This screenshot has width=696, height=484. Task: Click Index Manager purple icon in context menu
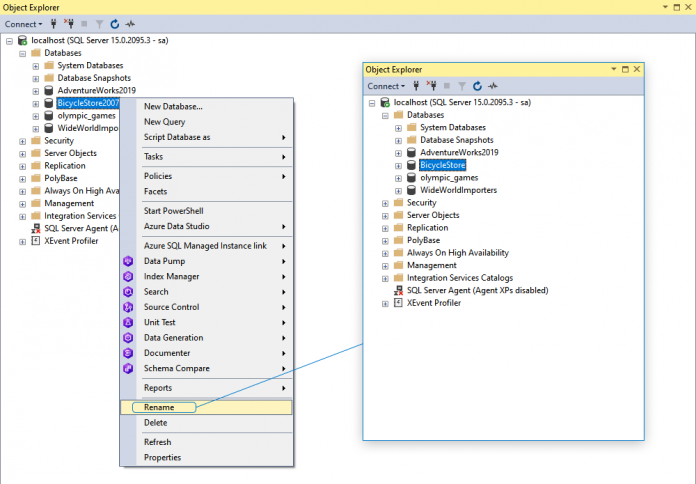pyautogui.click(x=128, y=277)
